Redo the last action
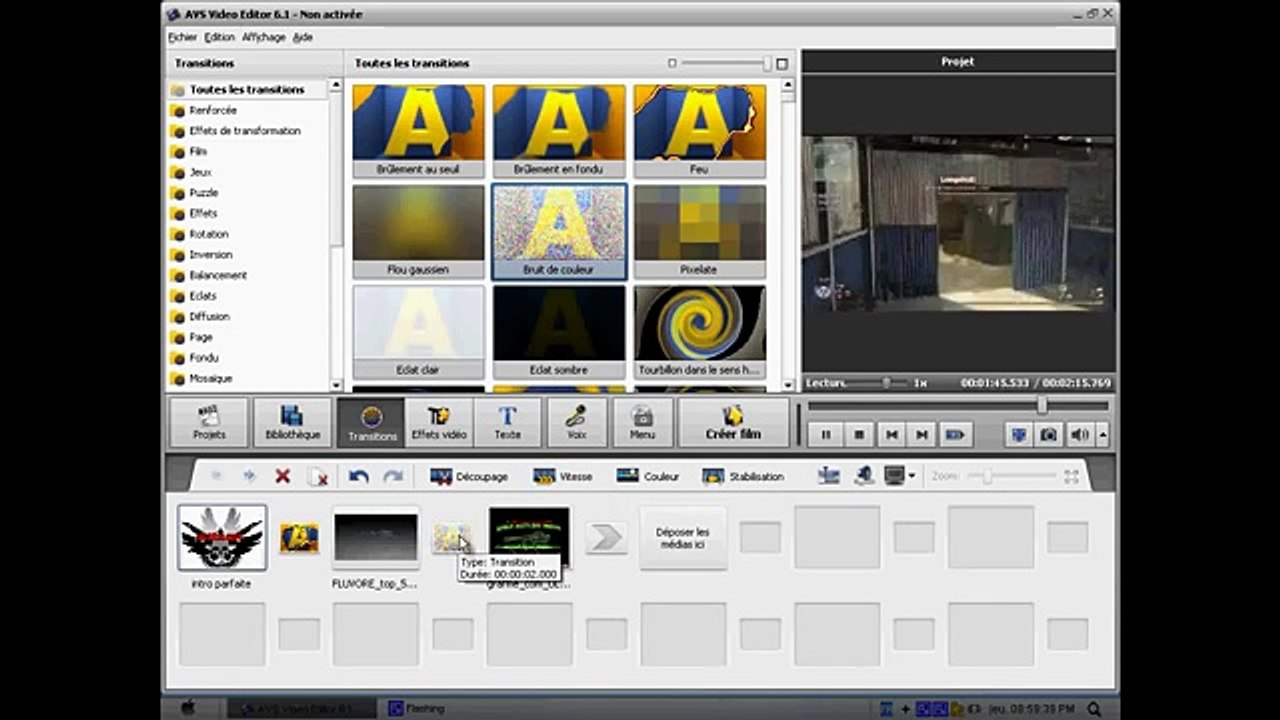Image resolution: width=1280 pixels, height=720 pixels. (x=393, y=477)
